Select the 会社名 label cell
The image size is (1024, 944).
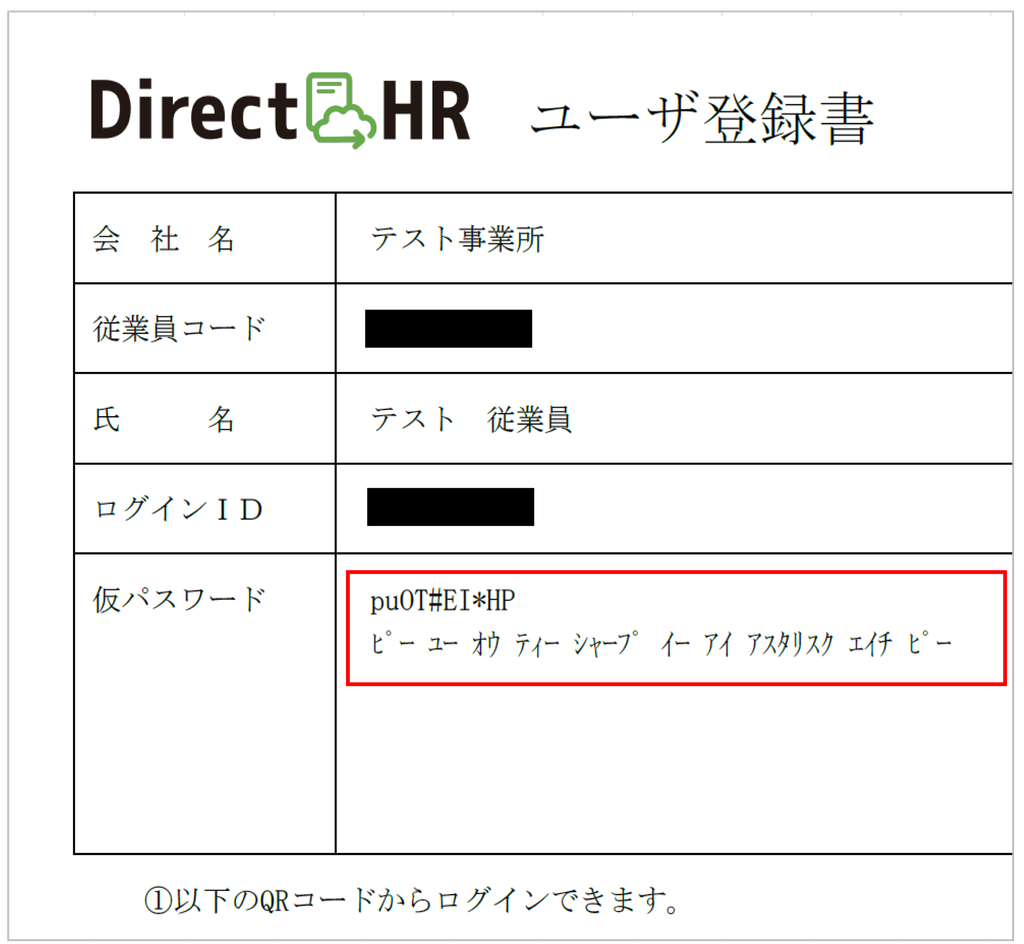pyautogui.click(x=204, y=238)
